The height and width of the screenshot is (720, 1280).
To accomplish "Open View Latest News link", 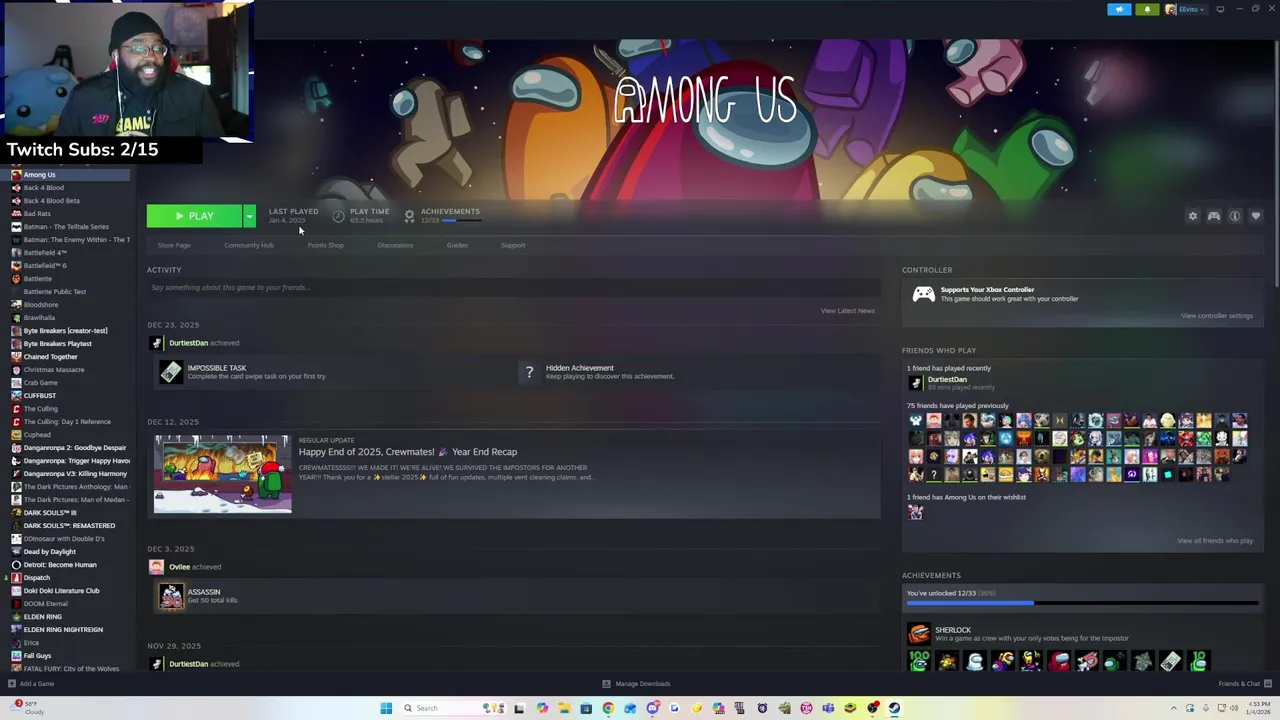I will [x=847, y=311].
